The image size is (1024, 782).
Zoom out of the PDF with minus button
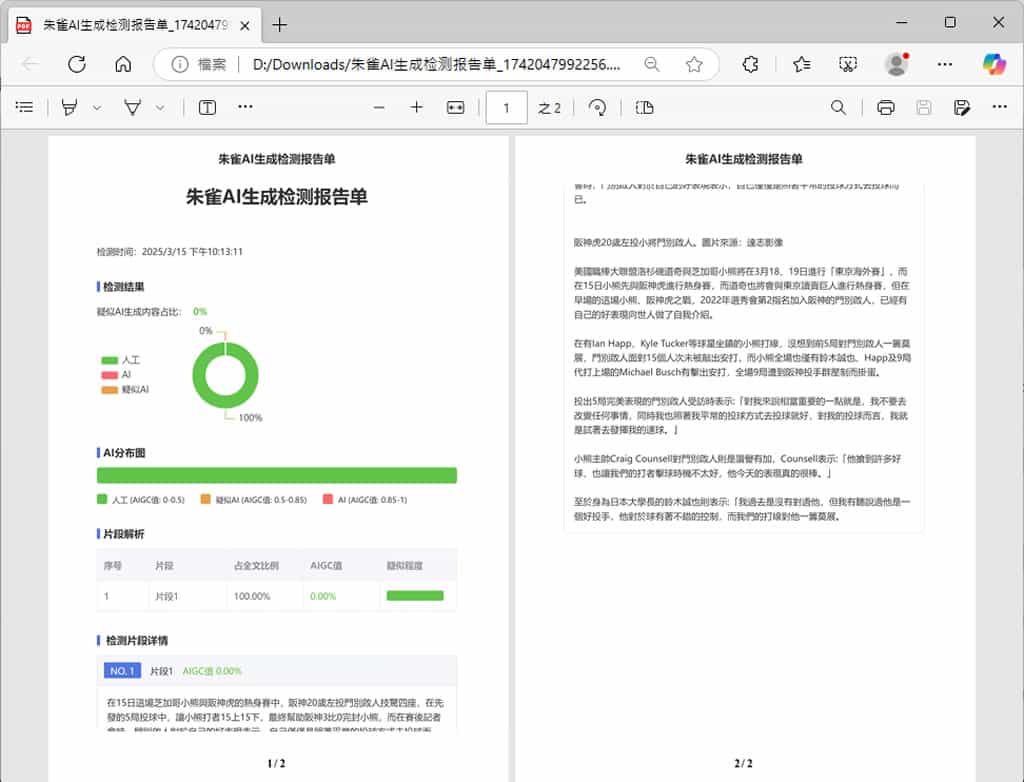pyautogui.click(x=379, y=107)
